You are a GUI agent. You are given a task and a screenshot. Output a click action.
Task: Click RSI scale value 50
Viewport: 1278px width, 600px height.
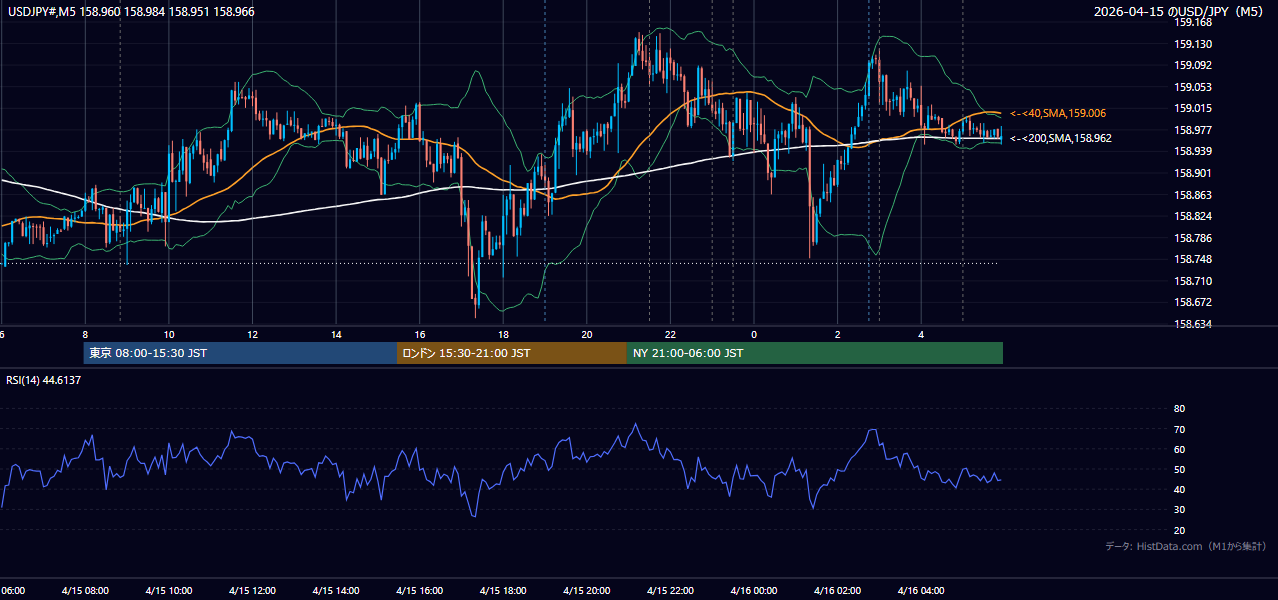click(1179, 470)
